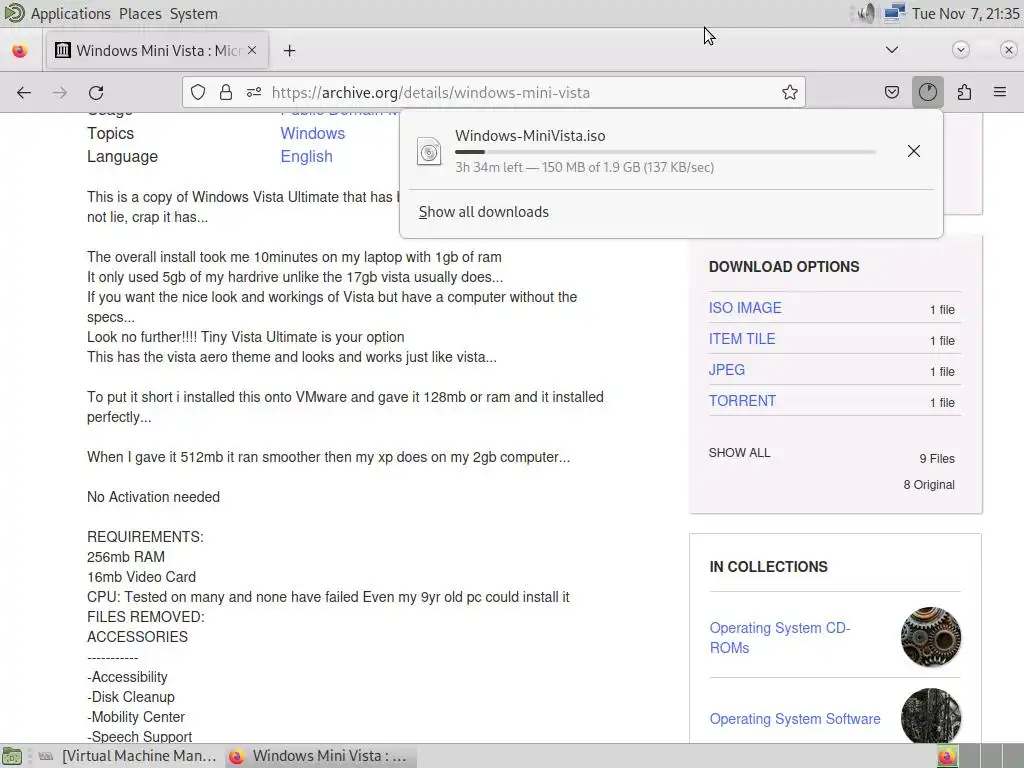Open Operating System CD-ROMs collection
This screenshot has width=1024, height=768.
[780, 637]
